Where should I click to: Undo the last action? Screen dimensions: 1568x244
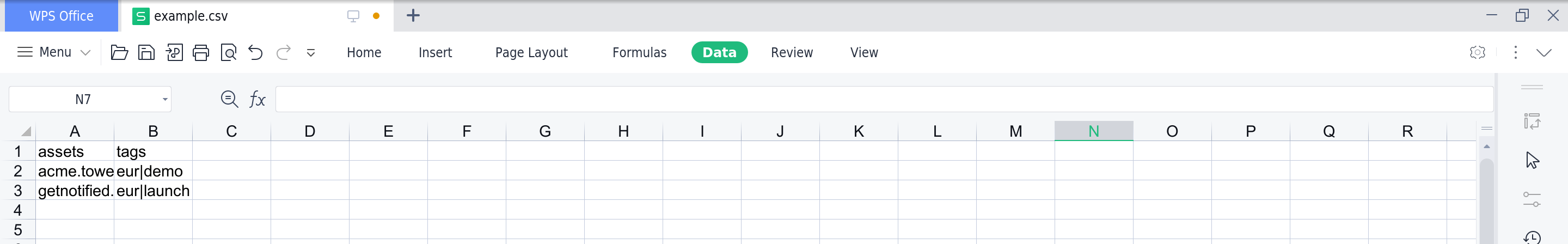coord(256,52)
